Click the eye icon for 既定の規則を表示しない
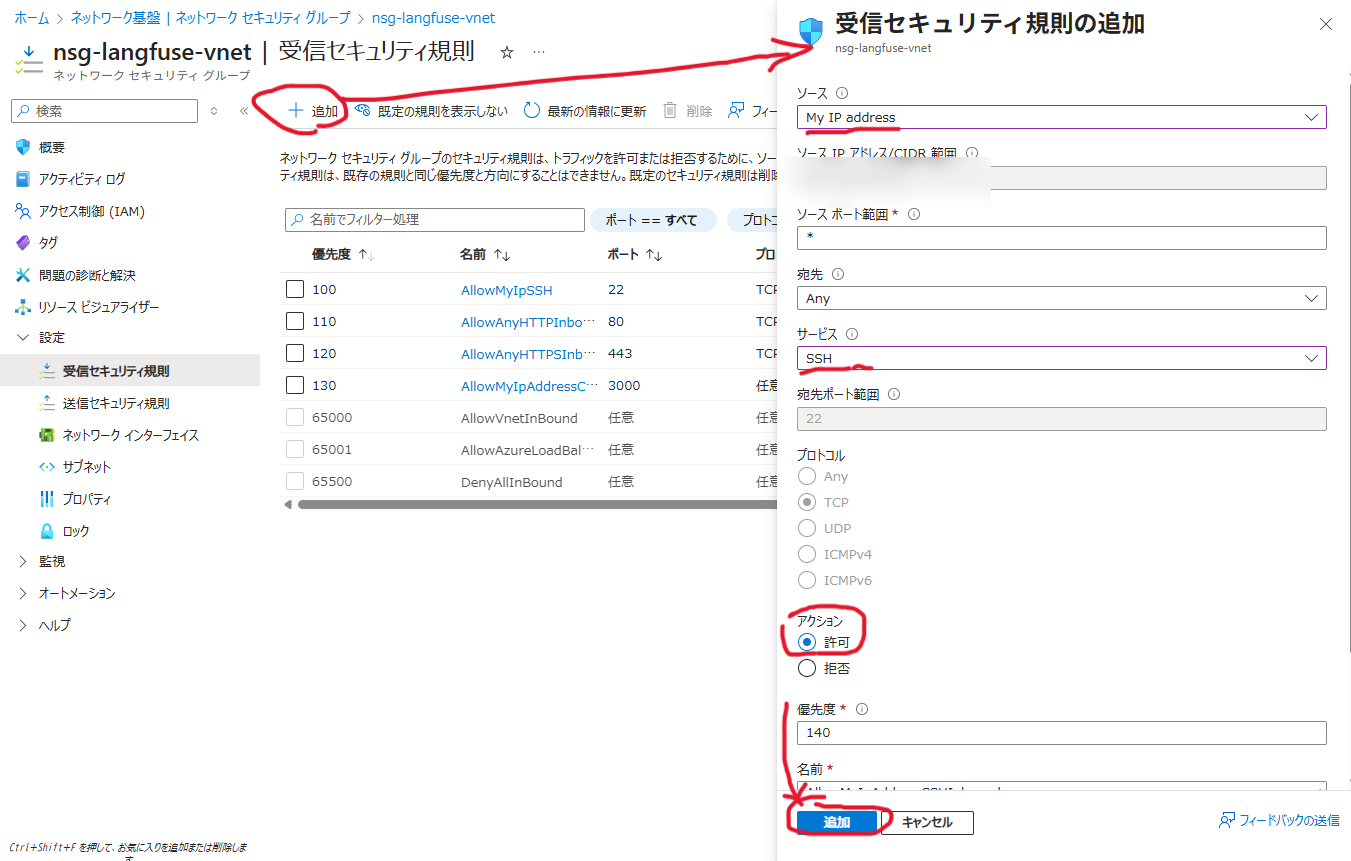The width and height of the screenshot is (1351, 861). point(363,111)
